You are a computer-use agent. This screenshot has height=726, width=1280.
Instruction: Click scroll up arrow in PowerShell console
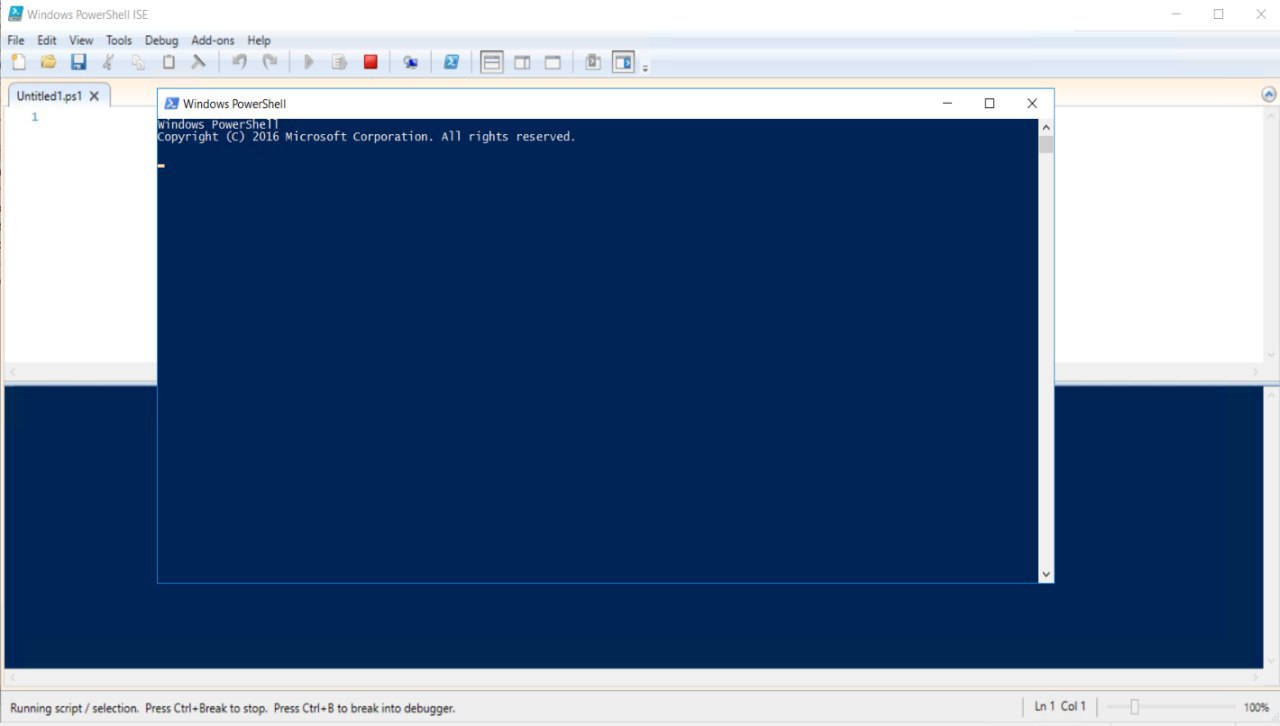tap(1046, 127)
